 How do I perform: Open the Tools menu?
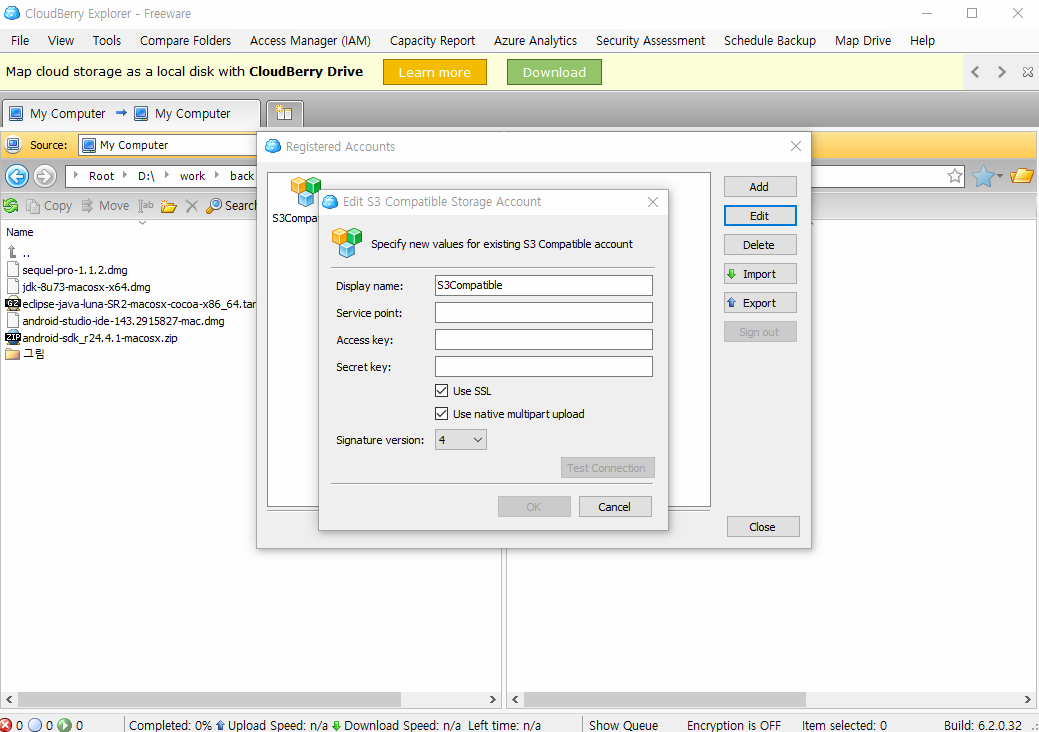pyautogui.click(x=107, y=40)
